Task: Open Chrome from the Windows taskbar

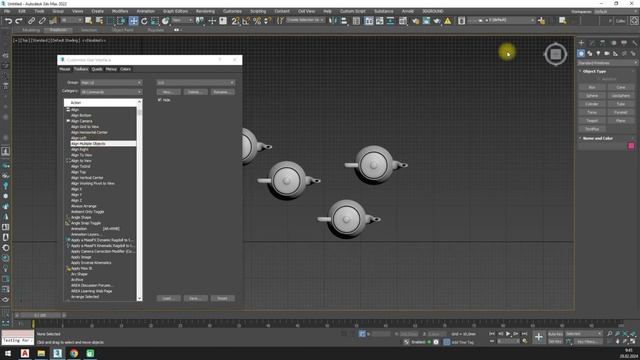Action: [74, 353]
